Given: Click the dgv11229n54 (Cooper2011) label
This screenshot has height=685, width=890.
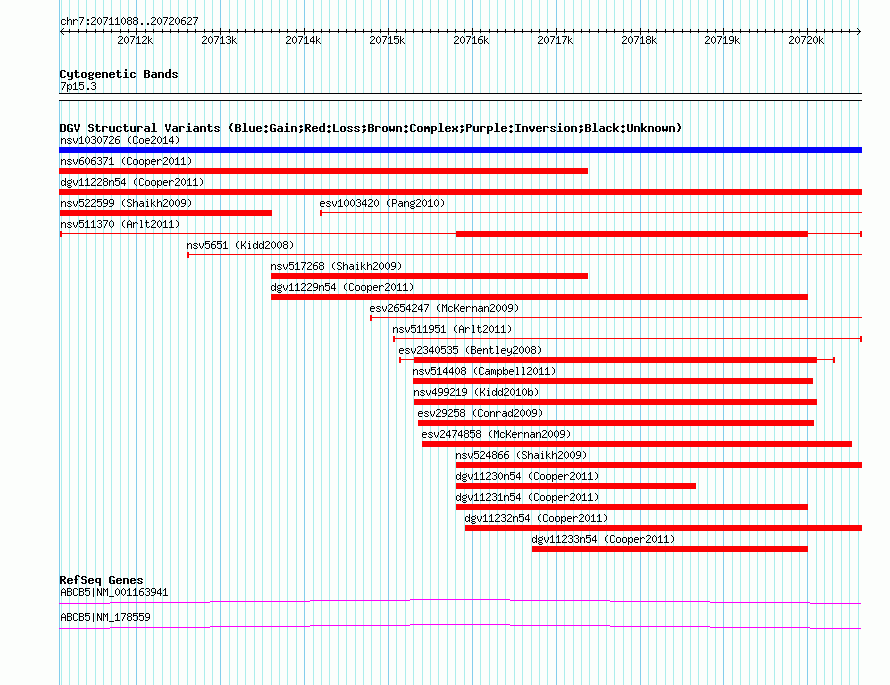Looking at the screenshot, I should pyautogui.click(x=342, y=287).
